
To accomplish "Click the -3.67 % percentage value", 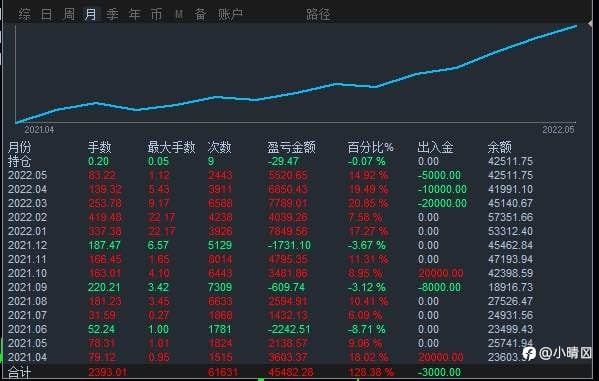I will pyautogui.click(x=367, y=246).
